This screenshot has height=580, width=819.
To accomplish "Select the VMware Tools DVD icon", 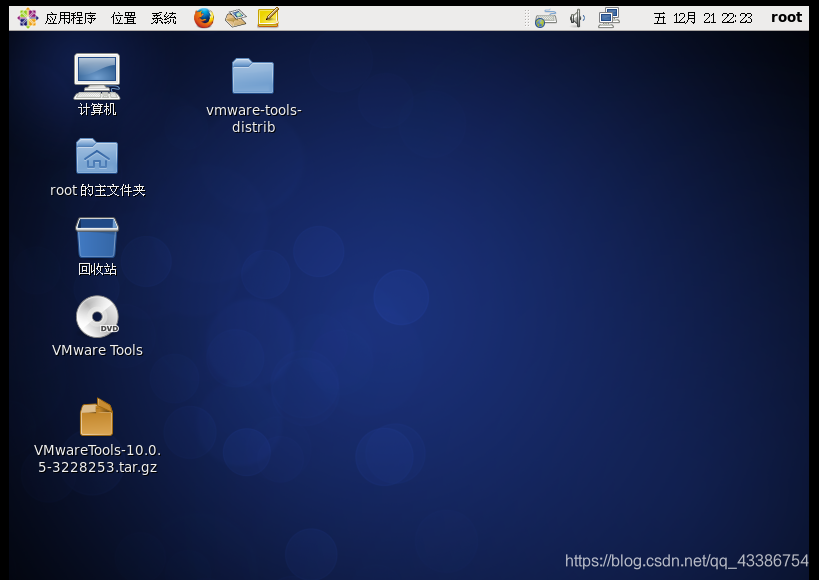I will coord(98,317).
